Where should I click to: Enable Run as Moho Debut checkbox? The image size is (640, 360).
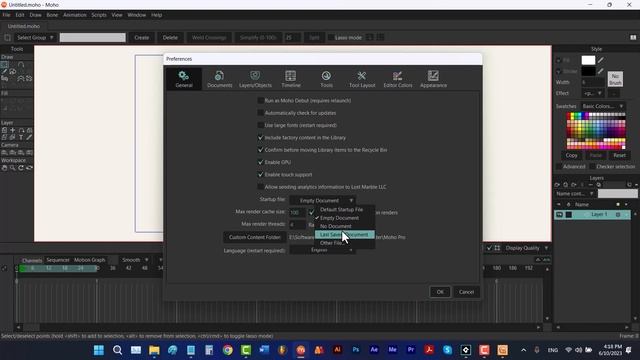pos(260,100)
